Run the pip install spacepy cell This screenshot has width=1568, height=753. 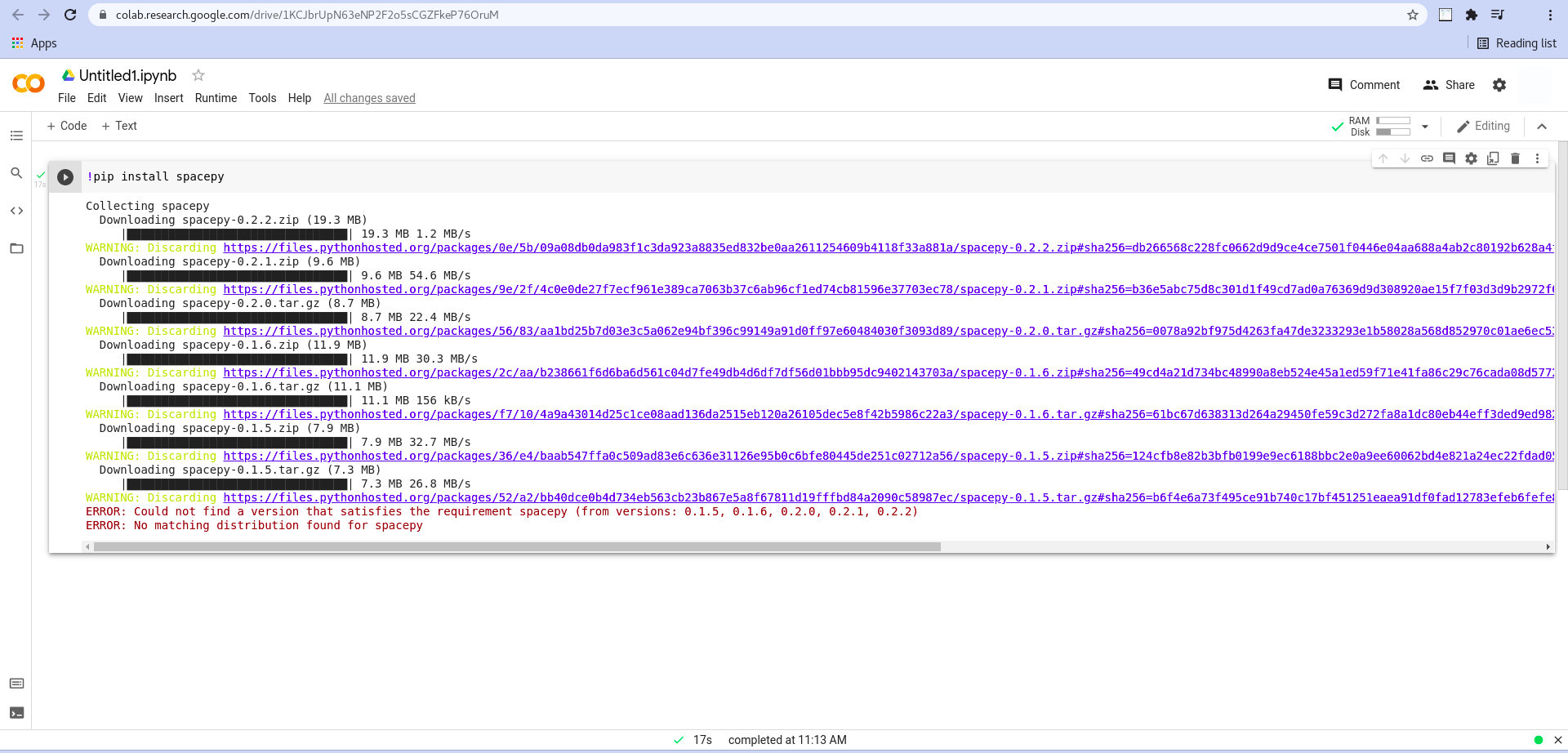[65, 176]
